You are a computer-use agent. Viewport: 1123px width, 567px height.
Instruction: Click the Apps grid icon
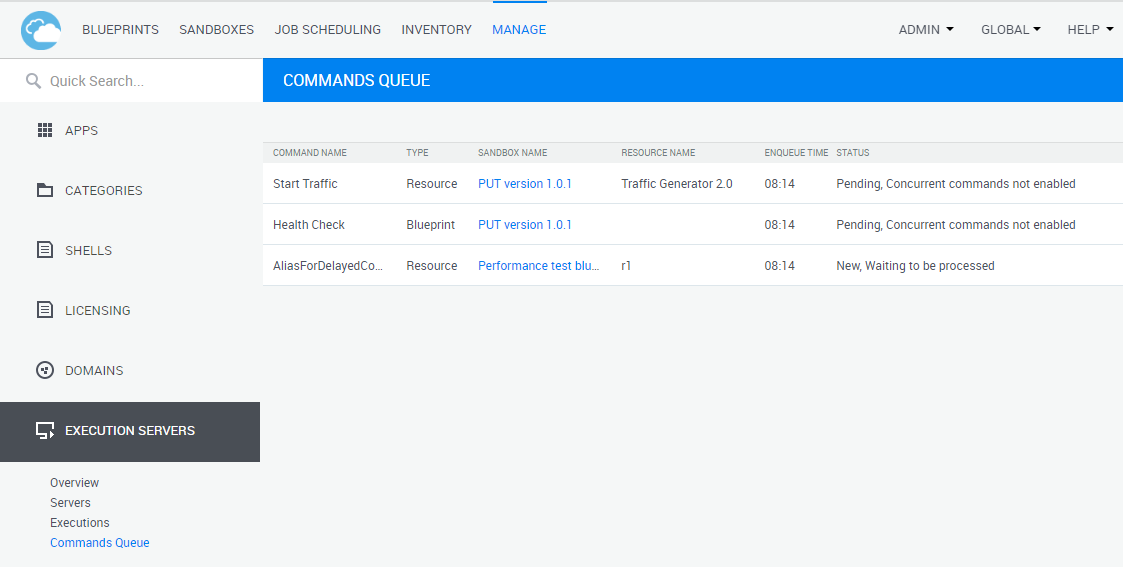44,130
